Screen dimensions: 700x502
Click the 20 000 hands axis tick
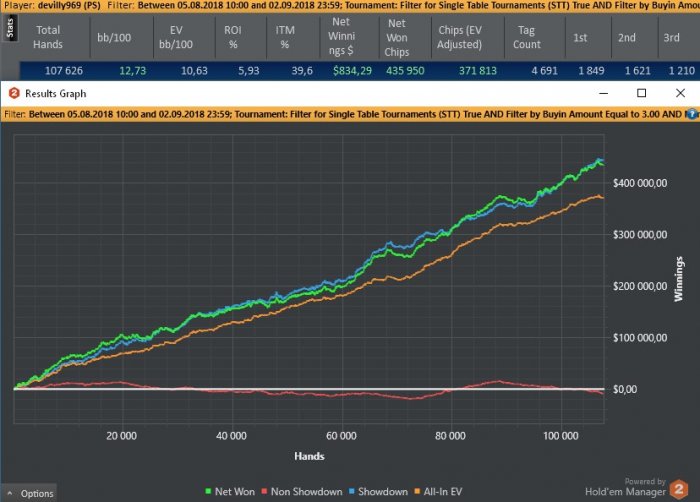point(121,436)
